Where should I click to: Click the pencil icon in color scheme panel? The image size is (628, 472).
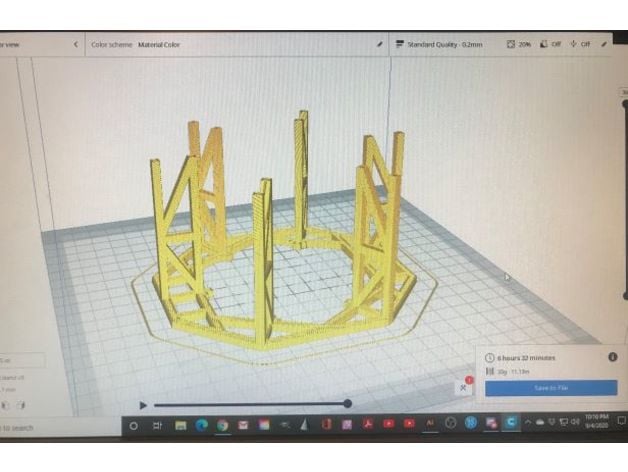(x=379, y=44)
